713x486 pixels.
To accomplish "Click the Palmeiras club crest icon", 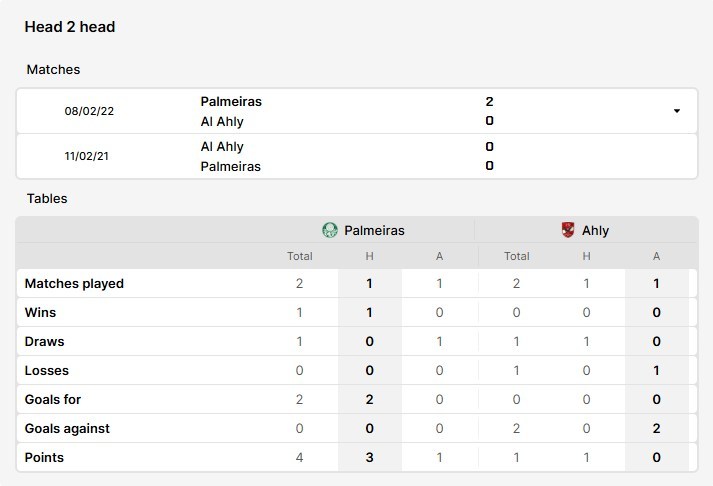I will tap(330, 230).
